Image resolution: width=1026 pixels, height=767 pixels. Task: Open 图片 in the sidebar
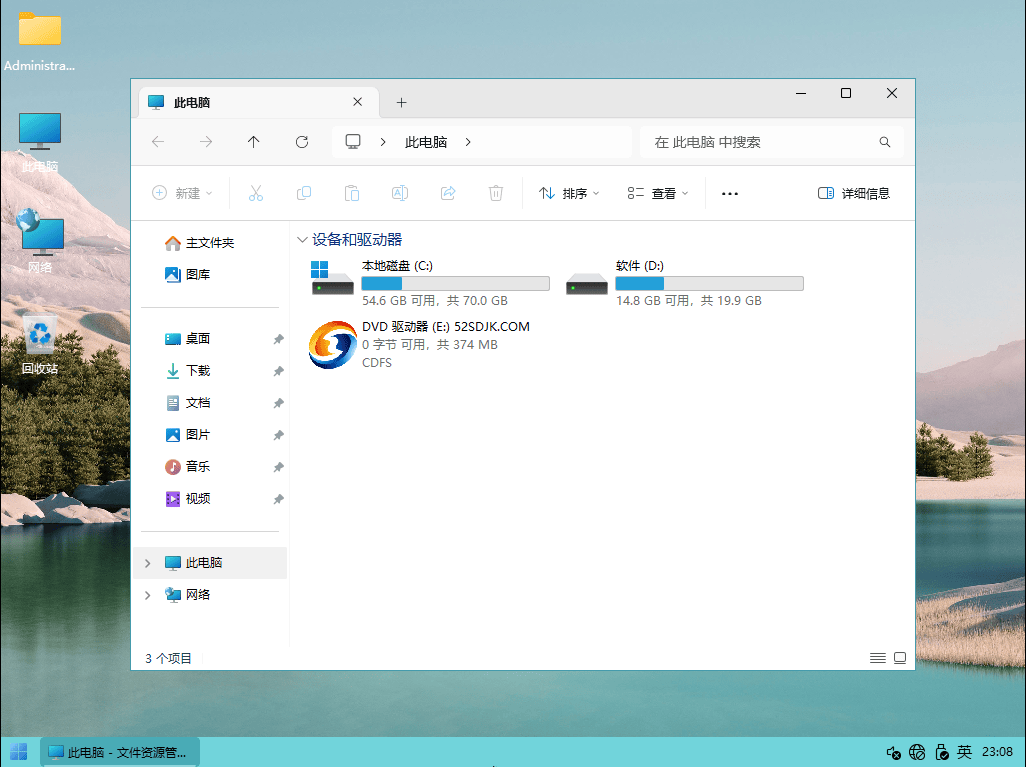pyautogui.click(x=188, y=435)
